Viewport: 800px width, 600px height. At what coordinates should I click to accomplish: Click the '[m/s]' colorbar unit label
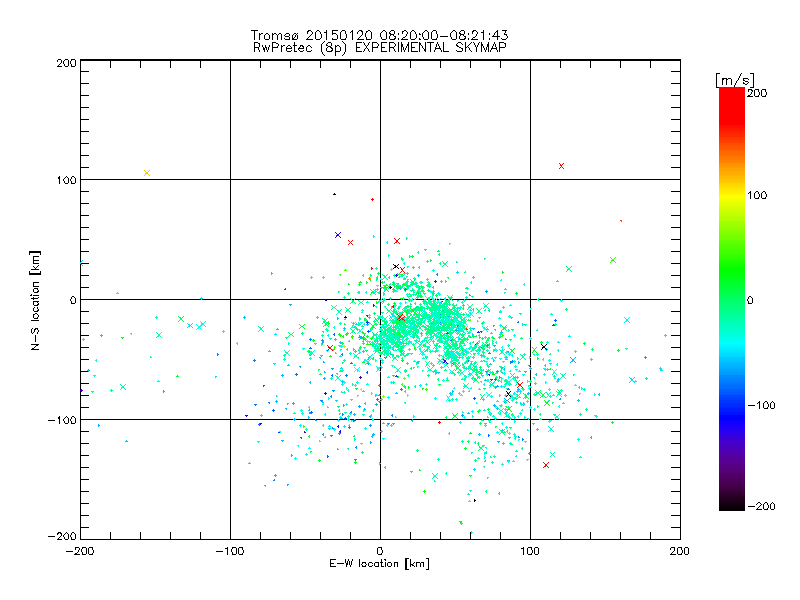(x=735, y=80)
